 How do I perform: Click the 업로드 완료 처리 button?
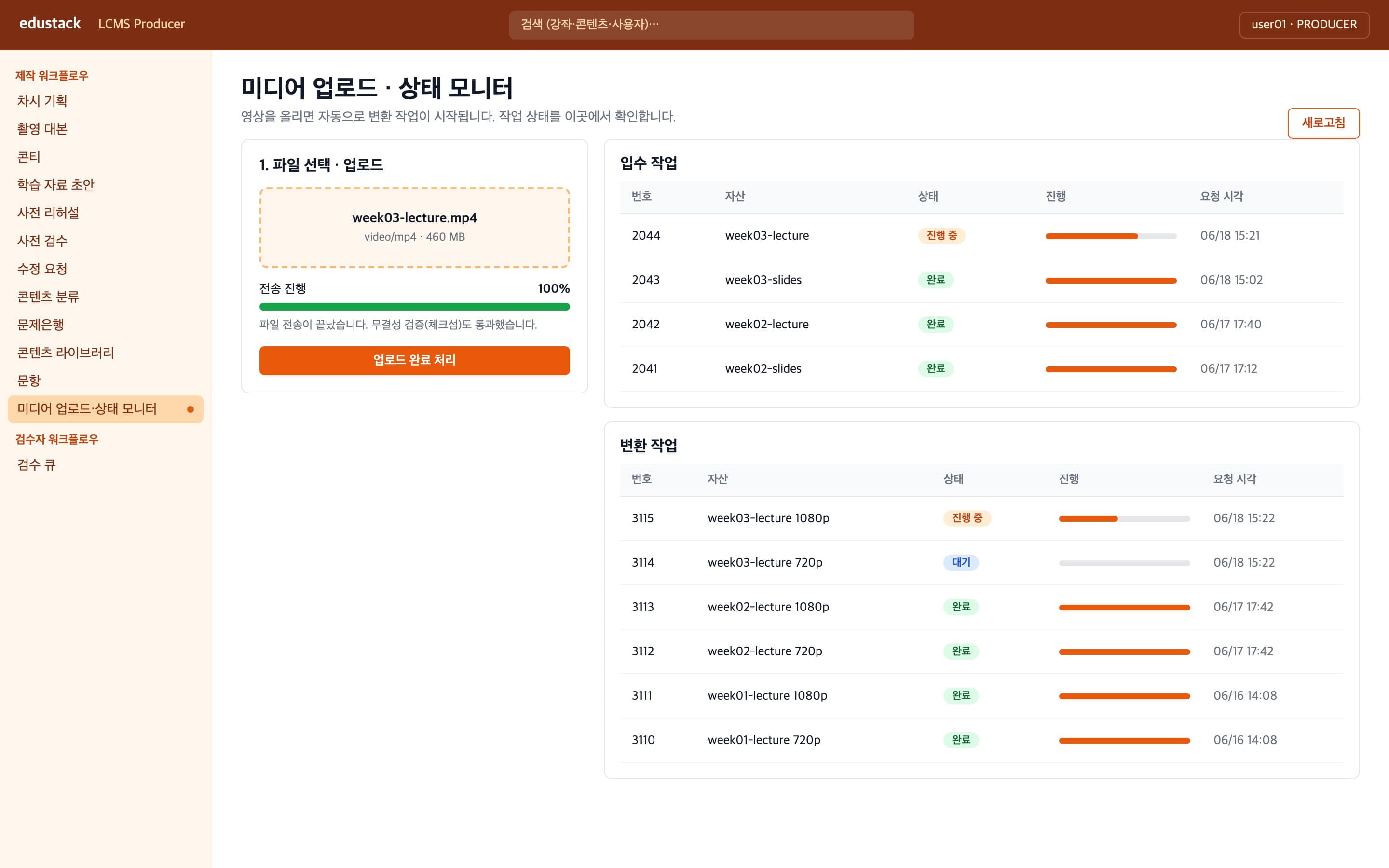pyautogui.click(x=414, y=360)
